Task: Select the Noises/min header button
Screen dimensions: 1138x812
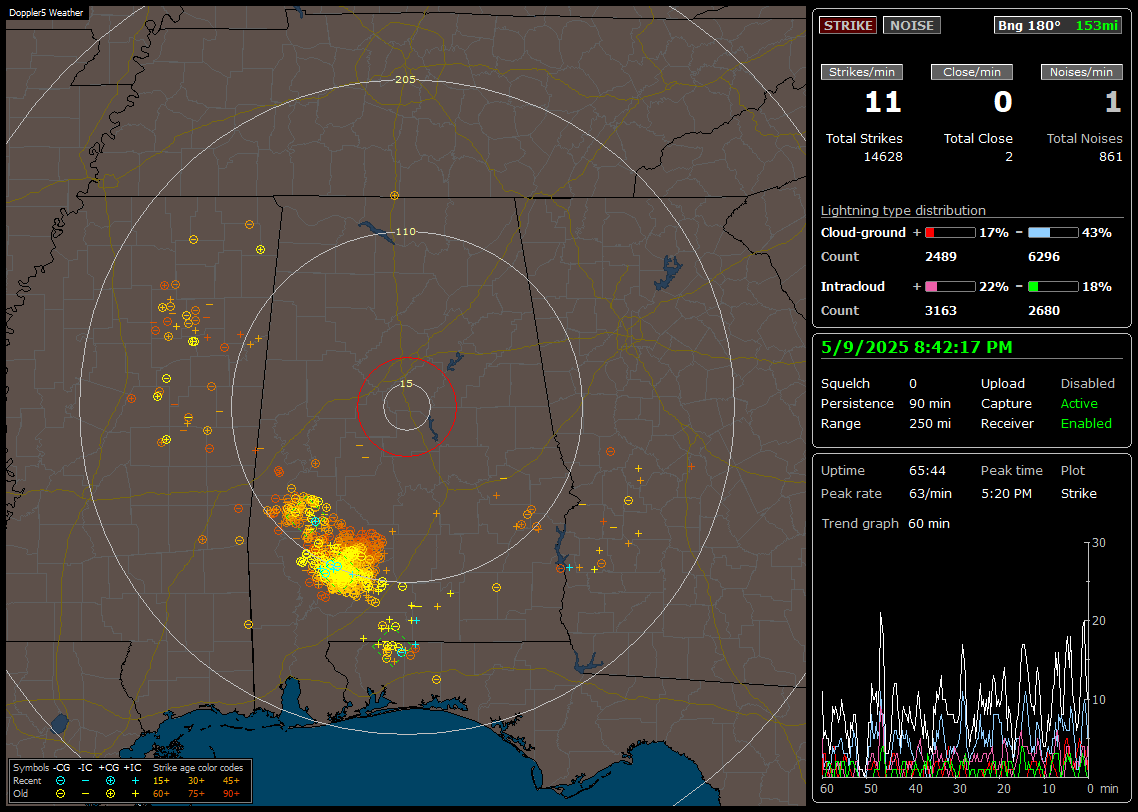Action: pos(1081,72)
